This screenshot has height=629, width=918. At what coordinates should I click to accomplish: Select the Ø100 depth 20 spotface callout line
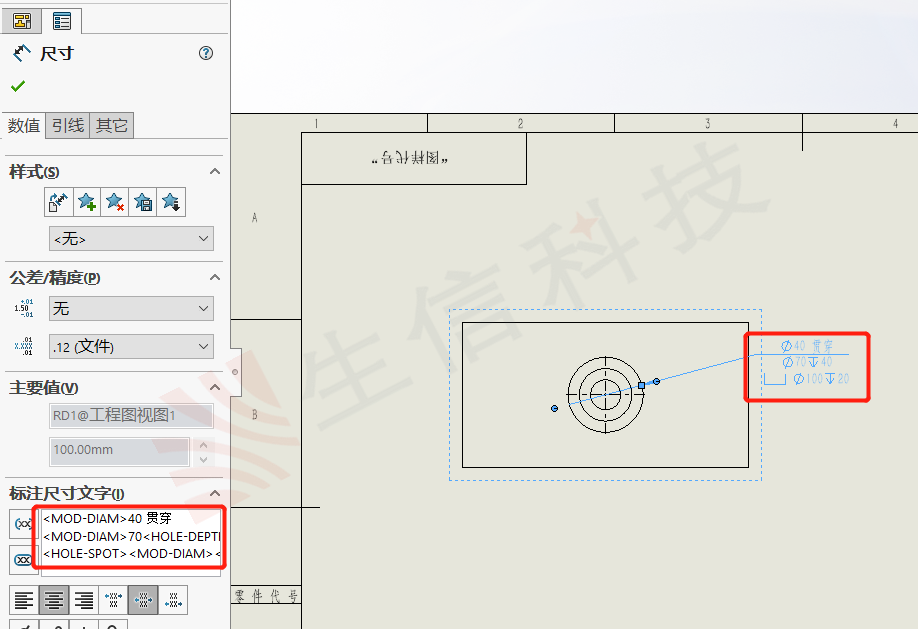pos(807,379)
